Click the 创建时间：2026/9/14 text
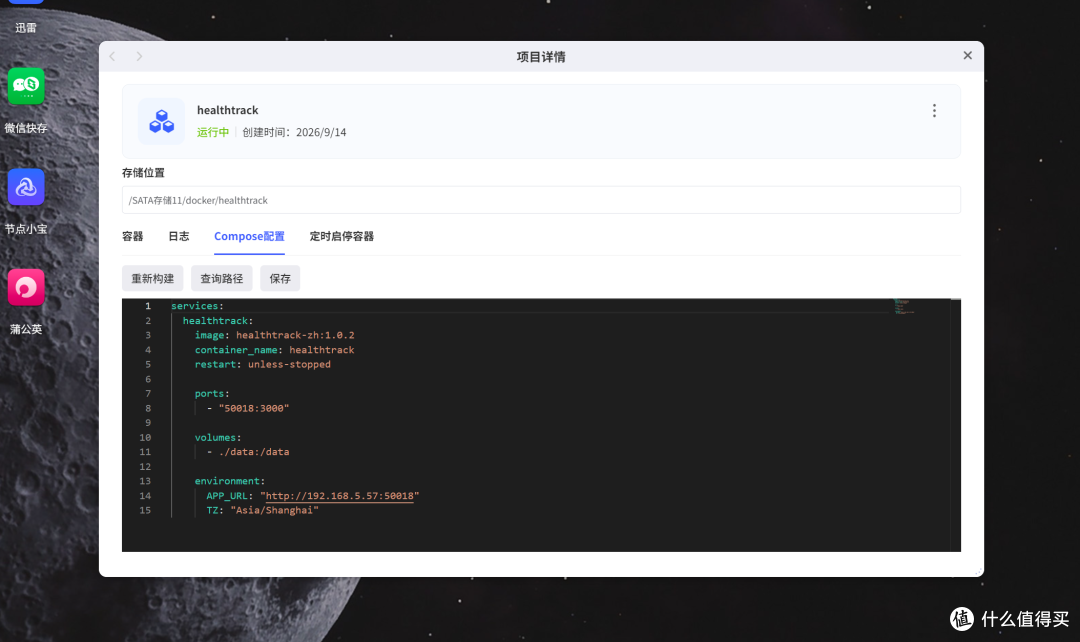Screen dimensions: 1080x642 point(294,132)
